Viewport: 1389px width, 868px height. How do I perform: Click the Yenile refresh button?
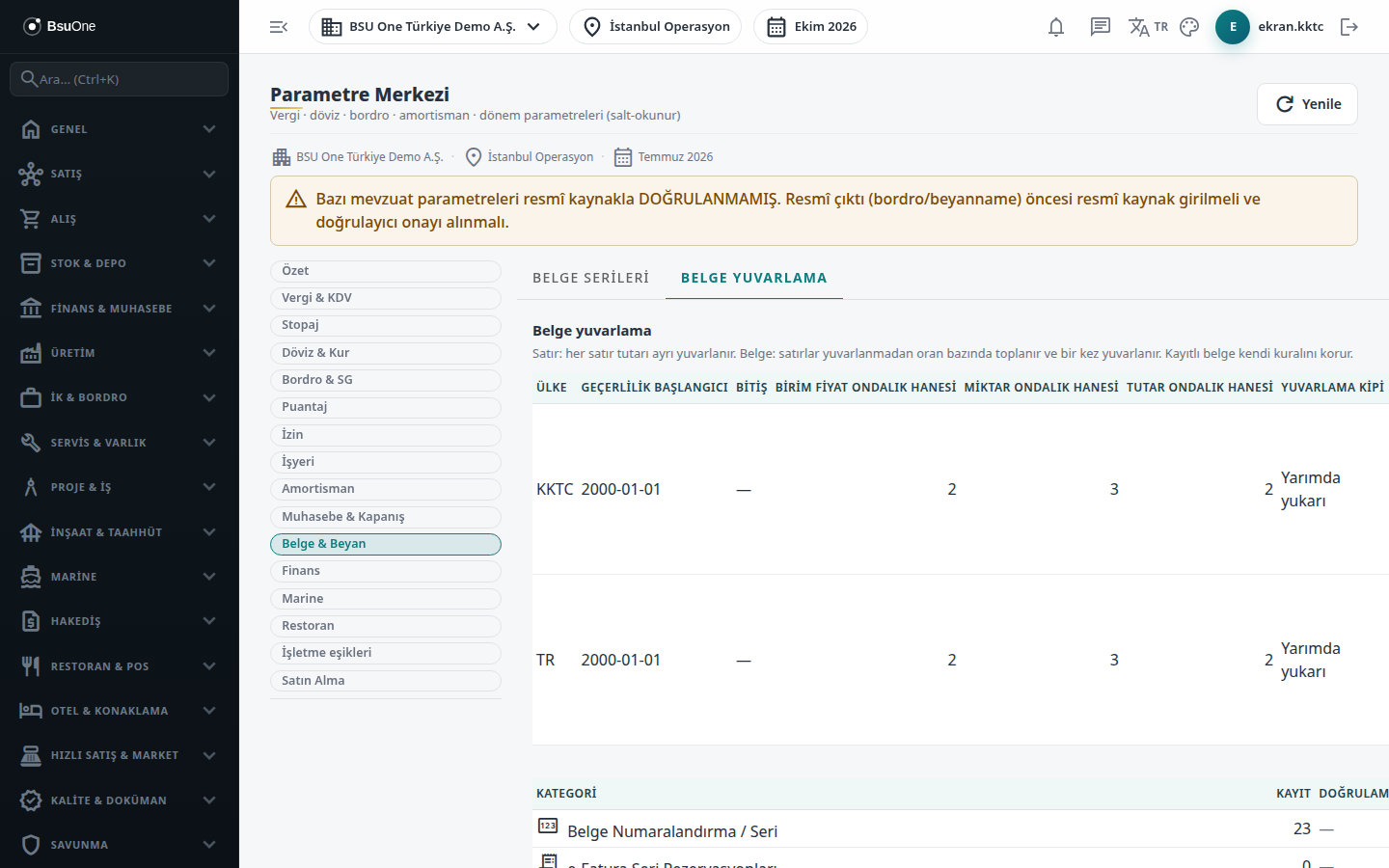1307,104
